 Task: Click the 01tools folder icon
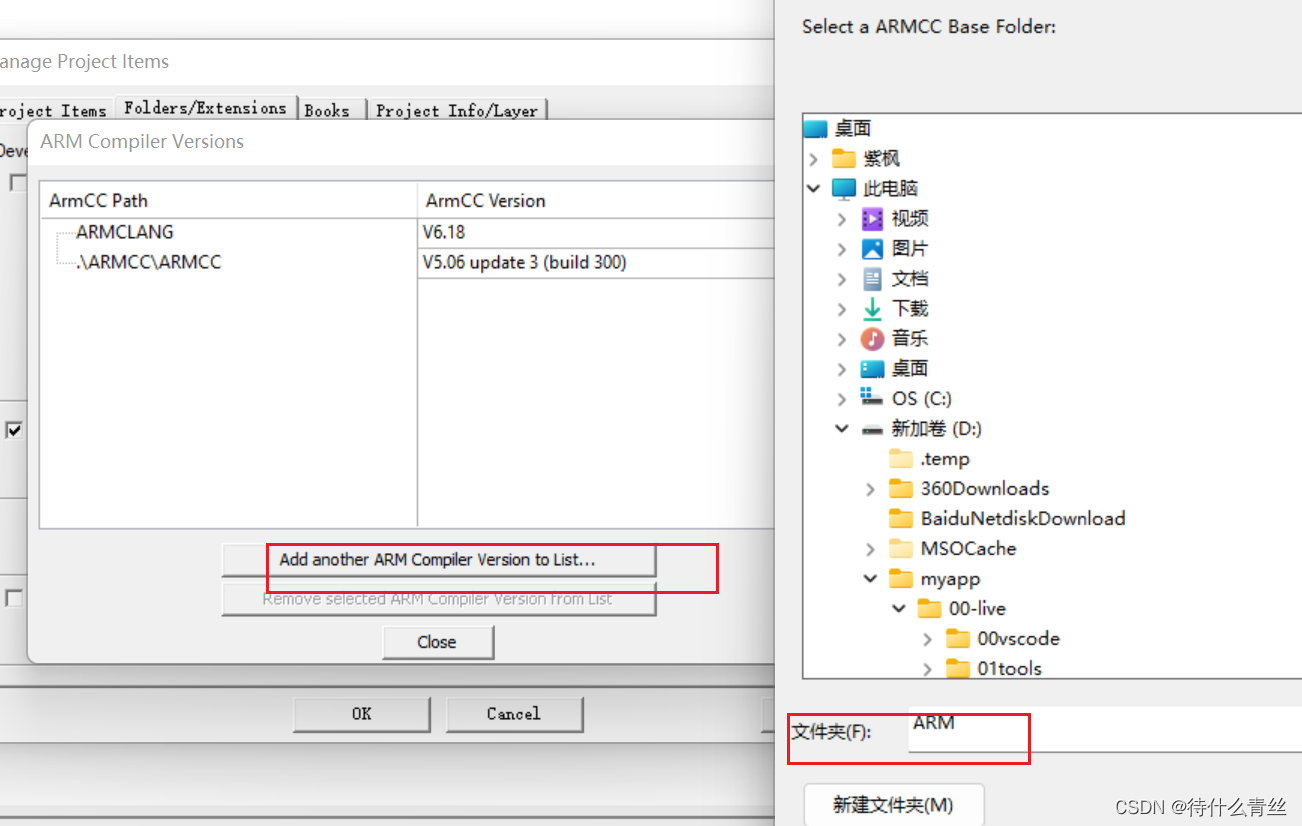958,668
